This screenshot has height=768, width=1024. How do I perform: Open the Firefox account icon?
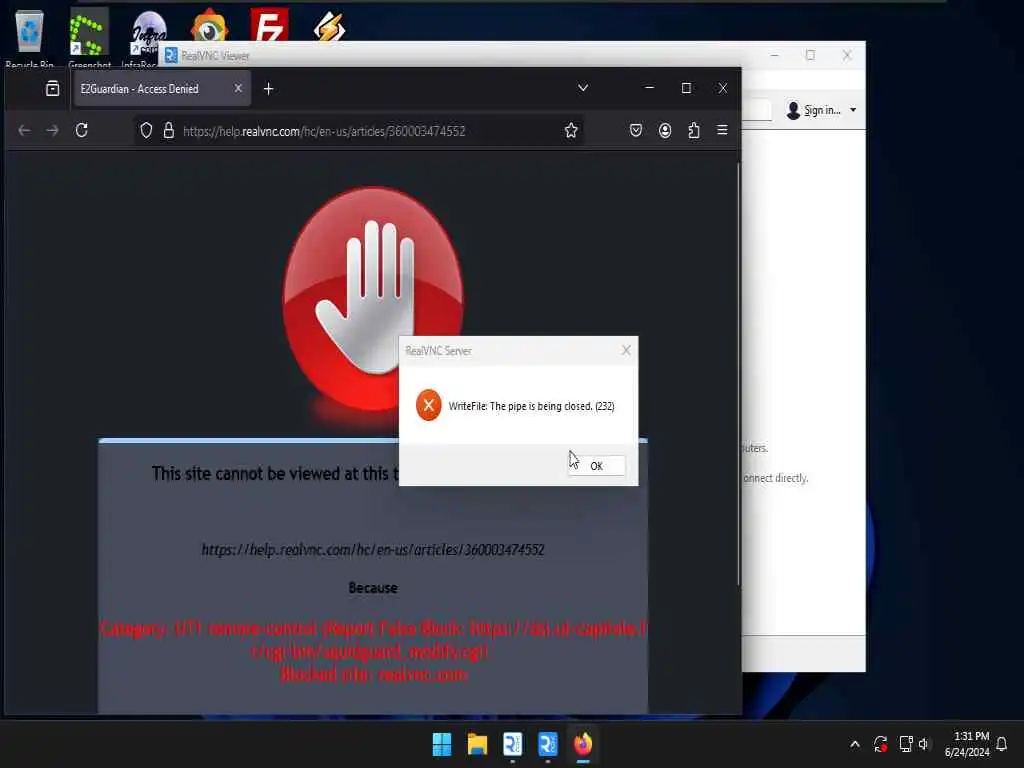click(x=665, y=131)
